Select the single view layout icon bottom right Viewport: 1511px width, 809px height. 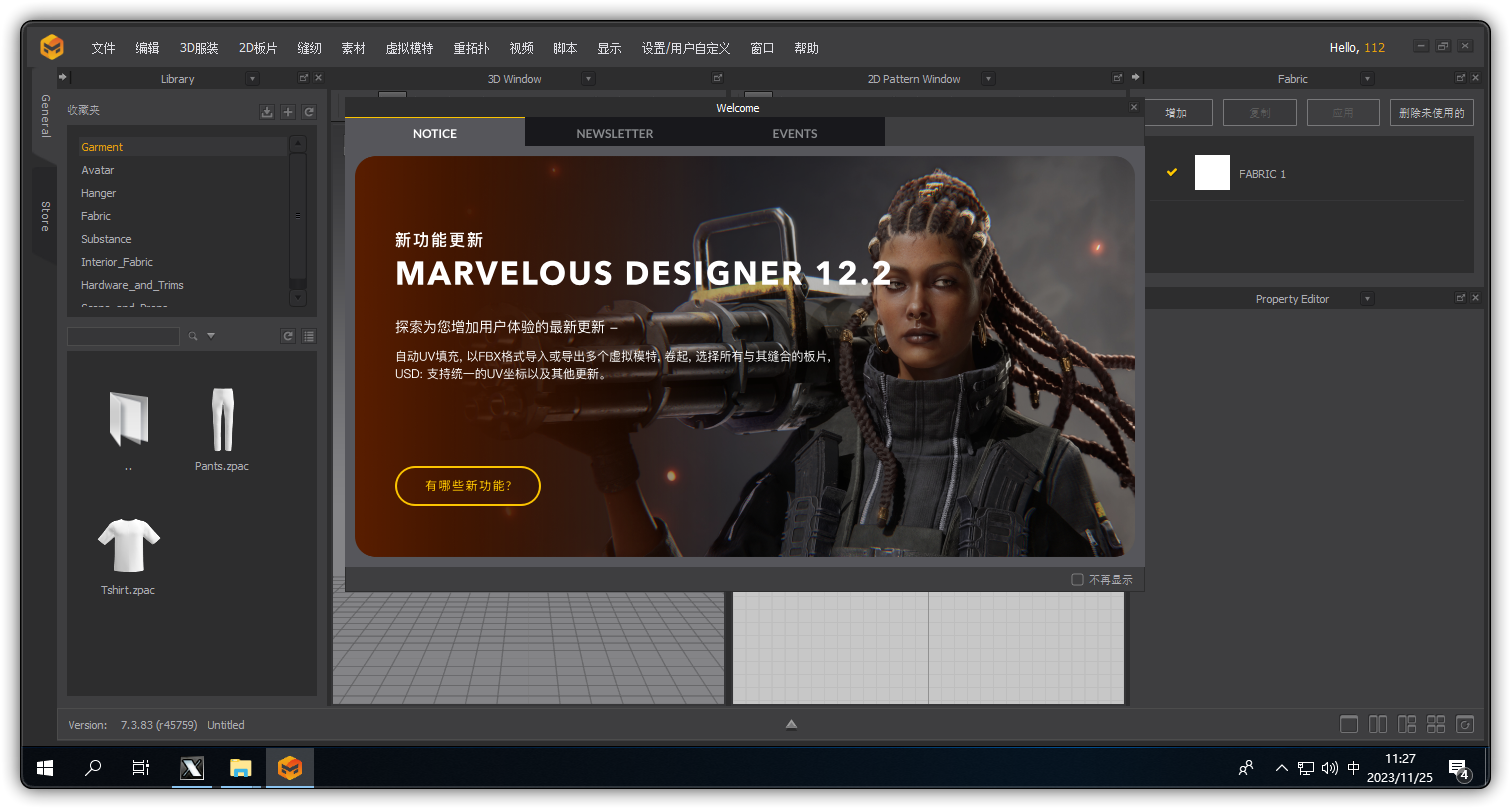[1349, 723]
